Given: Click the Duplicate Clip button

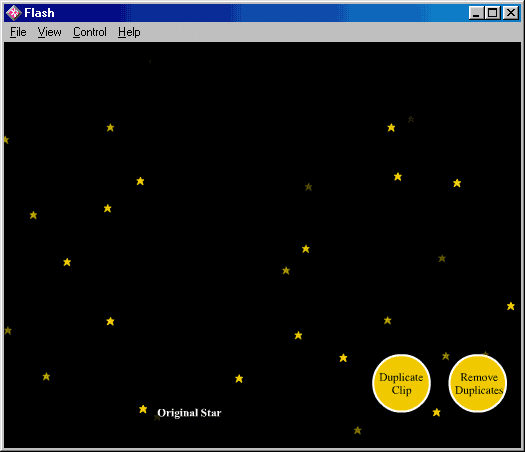Looking at the screenshot, I should (x=401, y=383).
